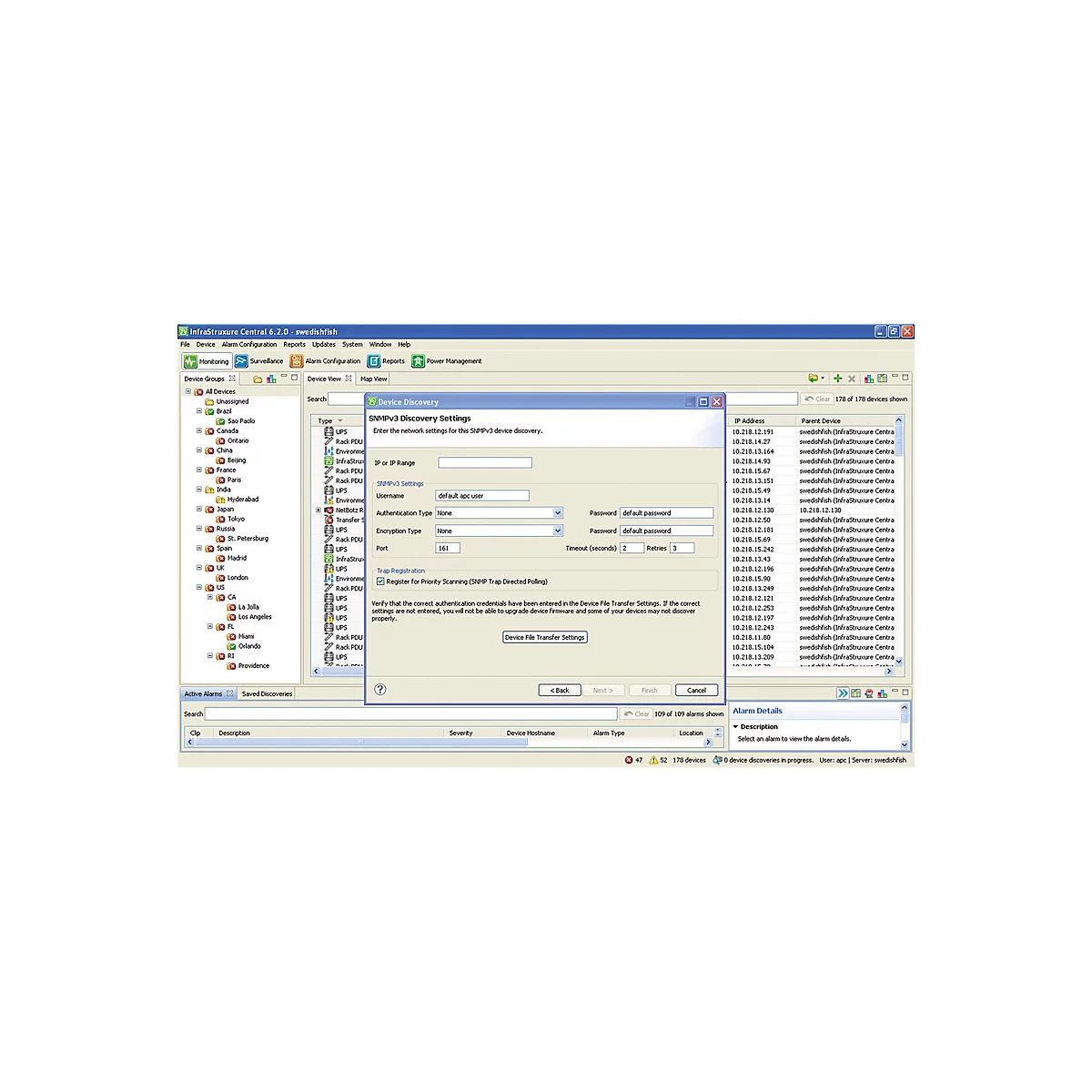Viewport: 1092px width, 1092px height.
Task: Toggle Register for Priority Scanning checkbox
Action: tap(380, 581)
